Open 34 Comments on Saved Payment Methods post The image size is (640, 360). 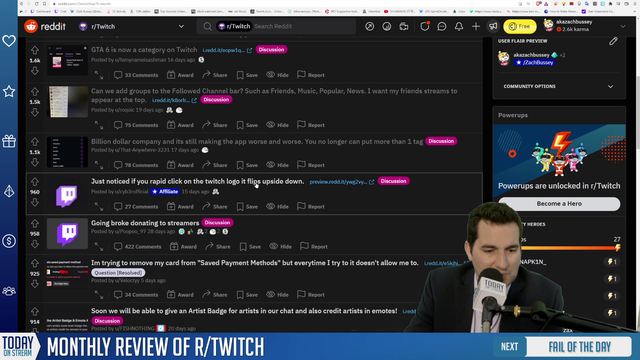(136, 295)
